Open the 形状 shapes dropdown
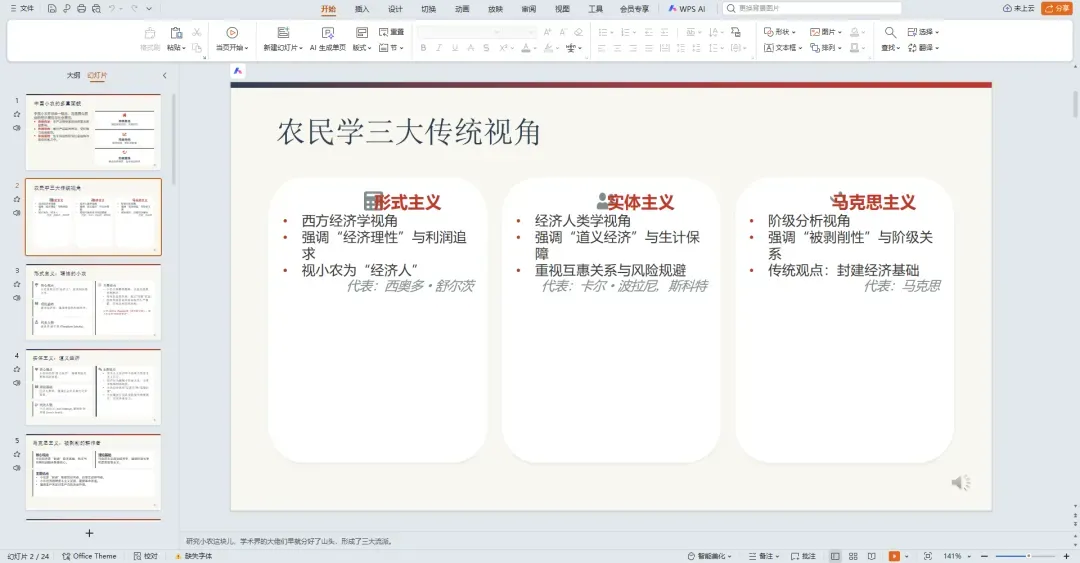1080x563 pixels. (x=780, y=32)
